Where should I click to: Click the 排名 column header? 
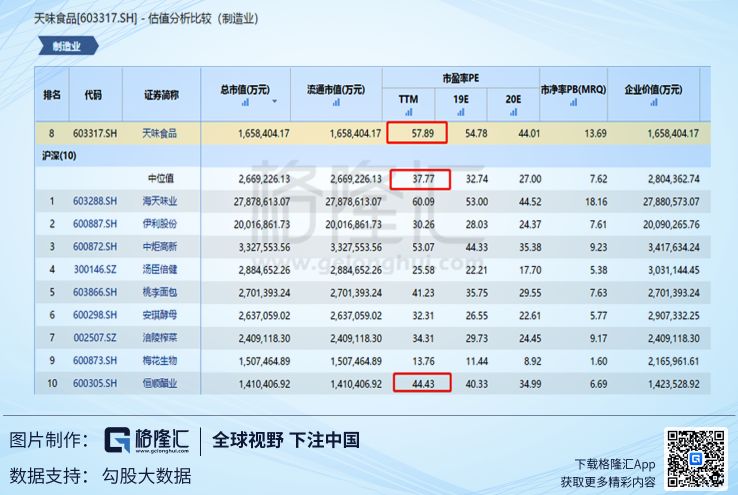point(52,94)
